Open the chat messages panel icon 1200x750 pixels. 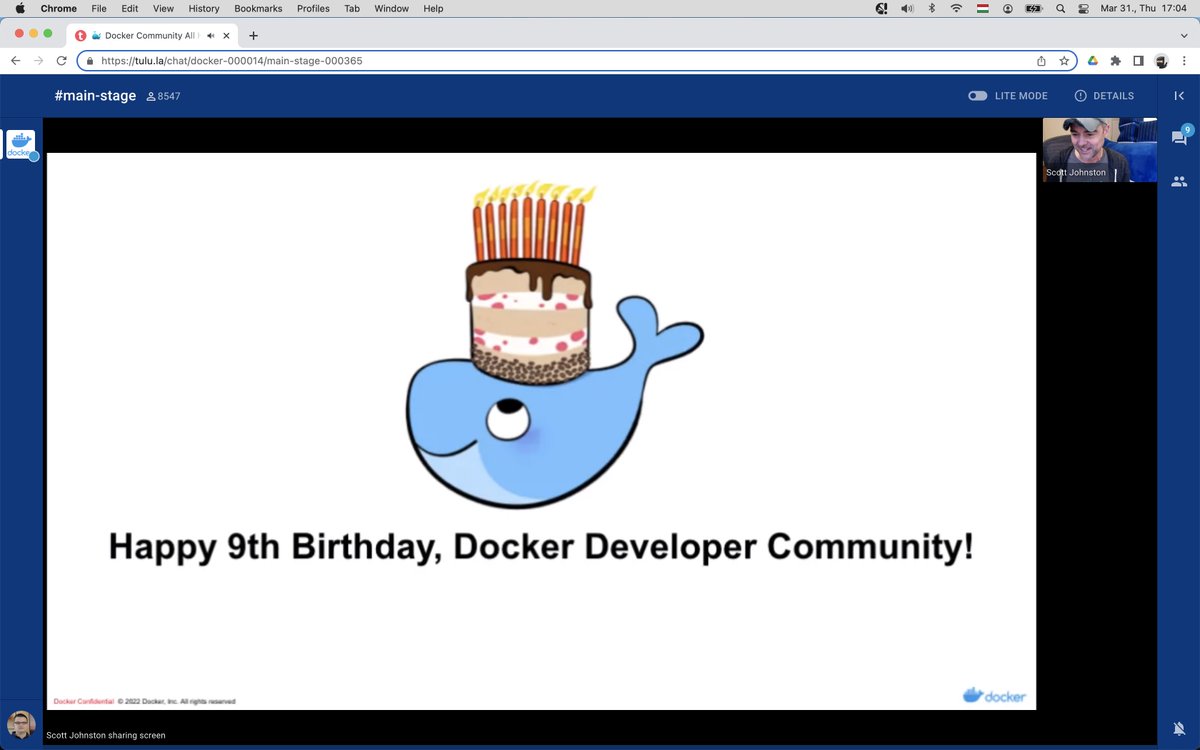tap(1179, 138)
